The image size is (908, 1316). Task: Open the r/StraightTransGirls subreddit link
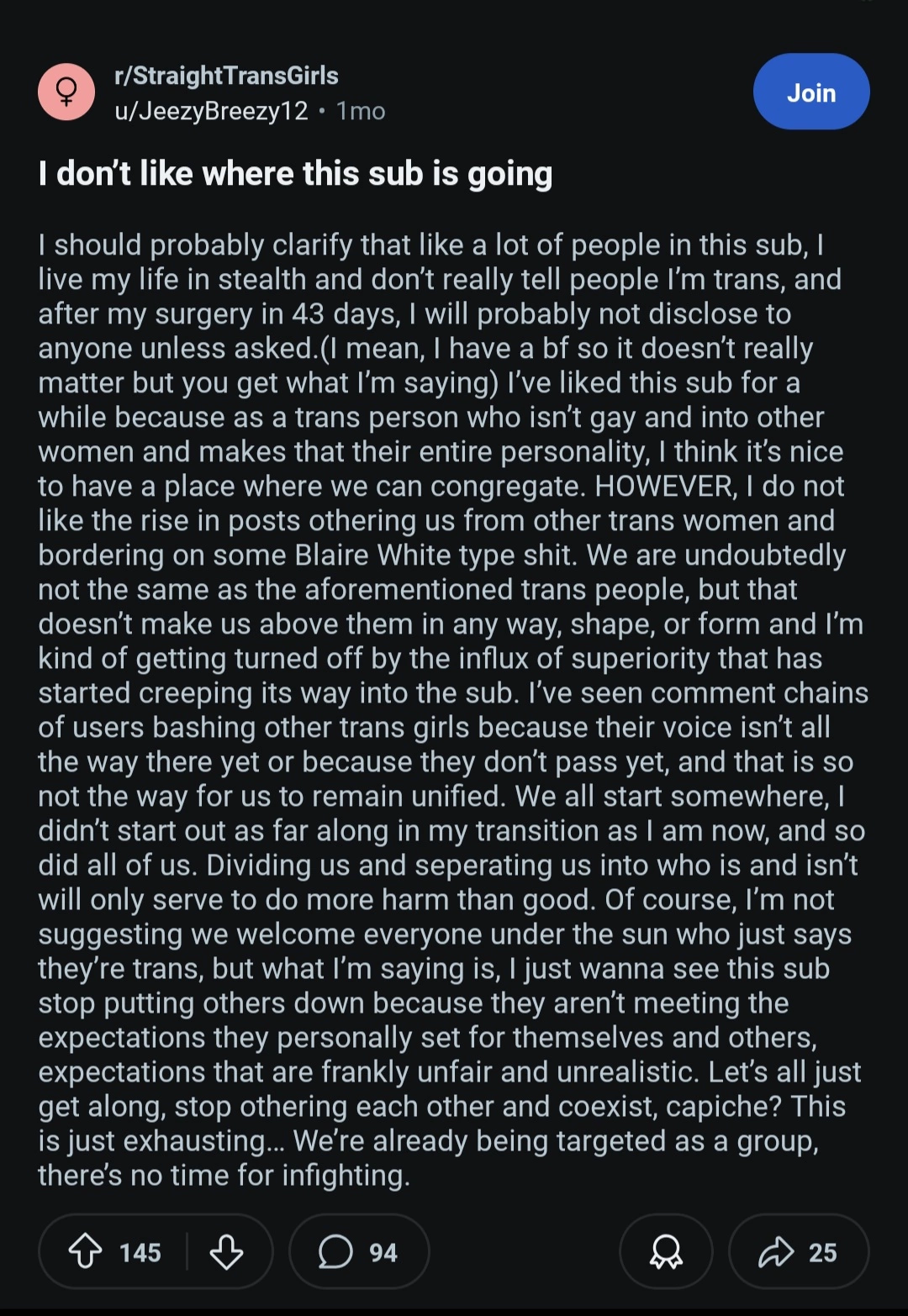click(x=226, y=76)
